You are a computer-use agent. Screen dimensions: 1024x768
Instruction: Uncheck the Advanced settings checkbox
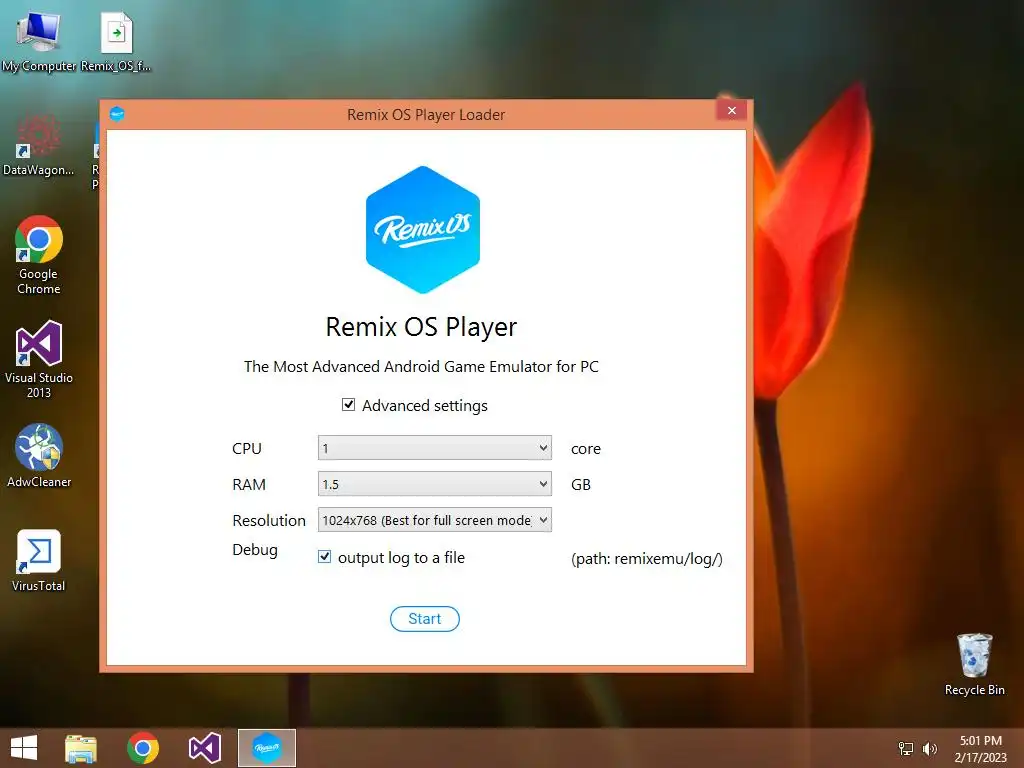tap(349, 405)
